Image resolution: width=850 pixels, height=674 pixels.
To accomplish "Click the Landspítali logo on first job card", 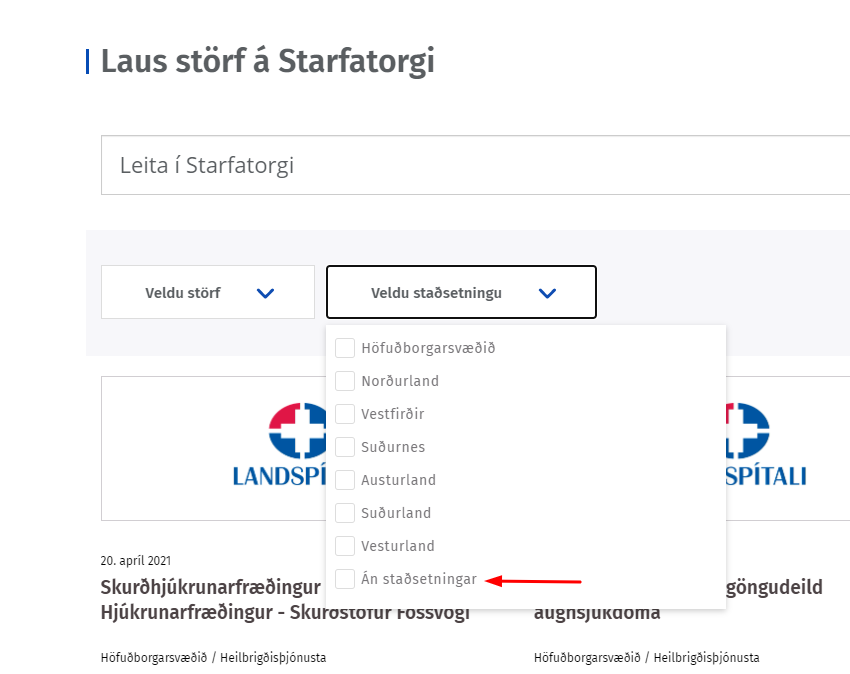I will tap(280, 444).
